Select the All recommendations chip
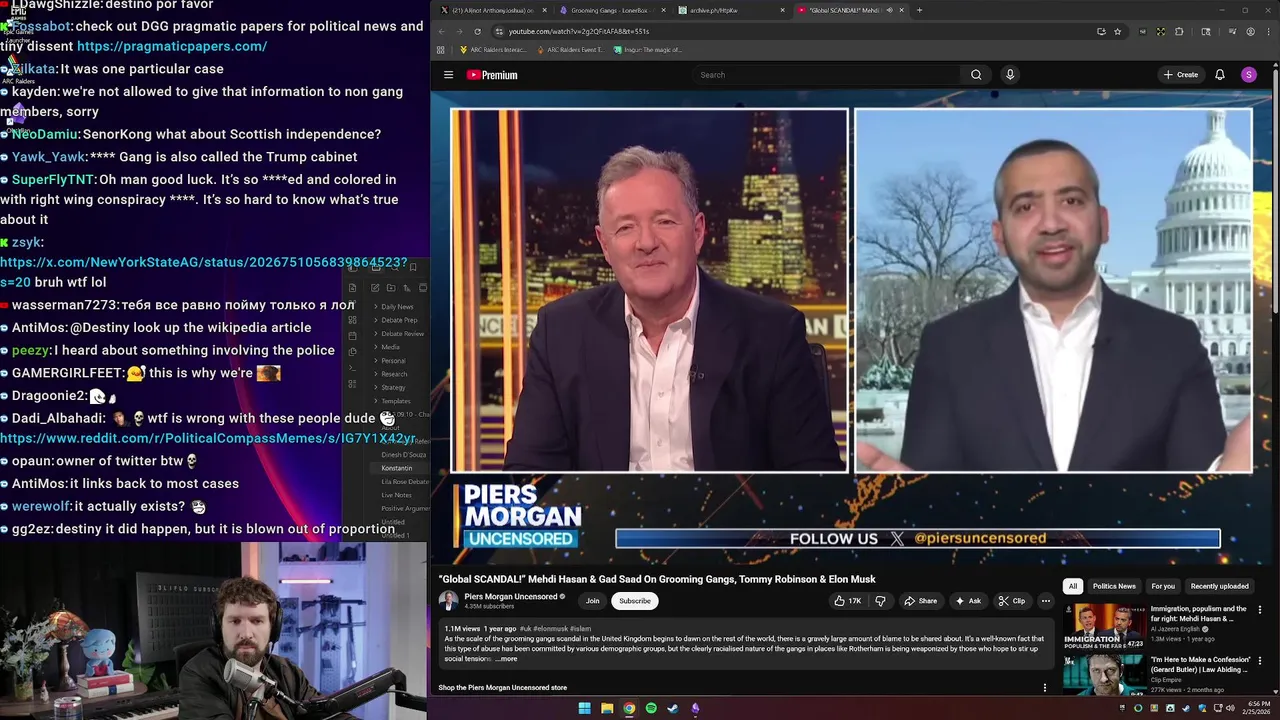 (x=1073, y=586)
